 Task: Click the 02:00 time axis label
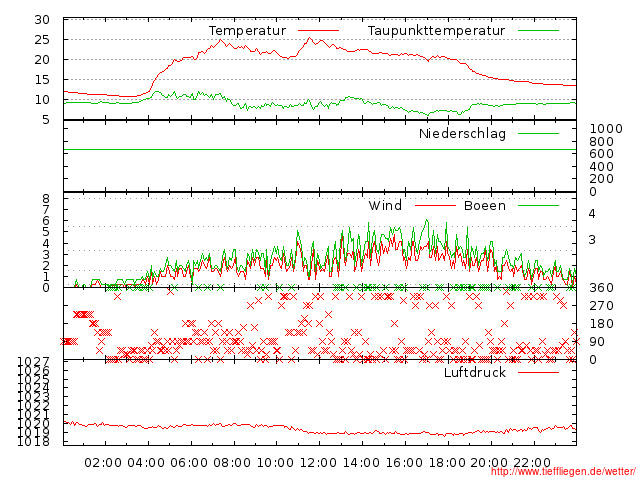[x=103, y=463]
